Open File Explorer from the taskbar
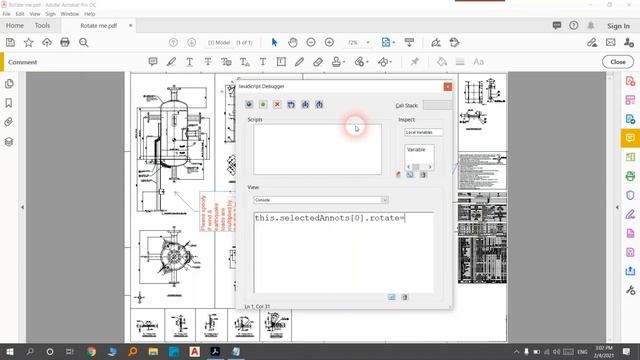This screenshot has width=640, height=360. click(153, 352)
